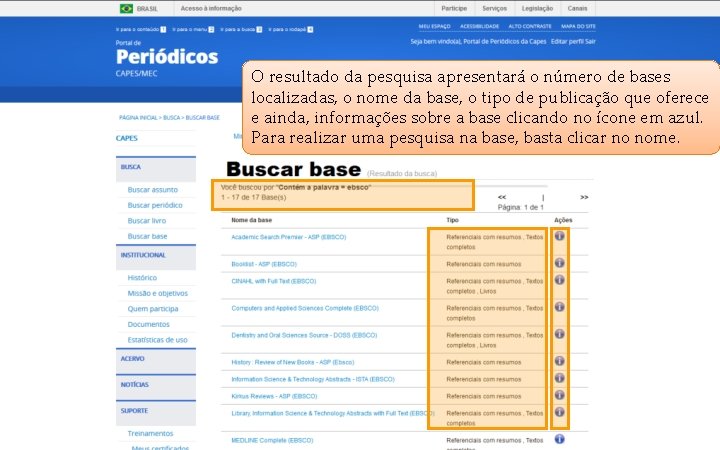Expand the NOTÍCIAS sidebar section
Image resolution: width=720 pixels, height=450 pixels.
156,386
